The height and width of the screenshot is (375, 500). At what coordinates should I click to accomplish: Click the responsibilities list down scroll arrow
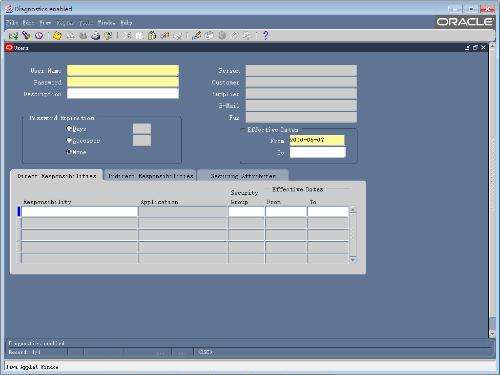pyautogui.click(x=353, y=260)
